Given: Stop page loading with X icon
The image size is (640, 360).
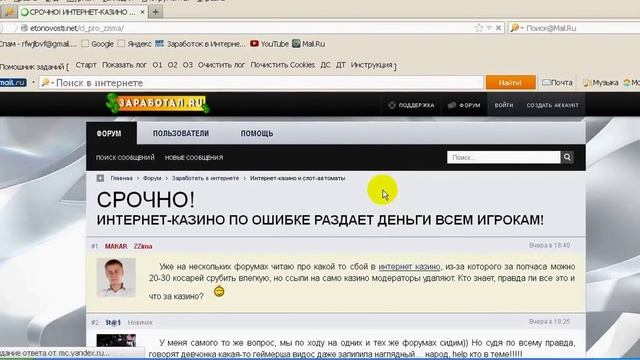Looking at the screenshot, I should tap(498, 28).
